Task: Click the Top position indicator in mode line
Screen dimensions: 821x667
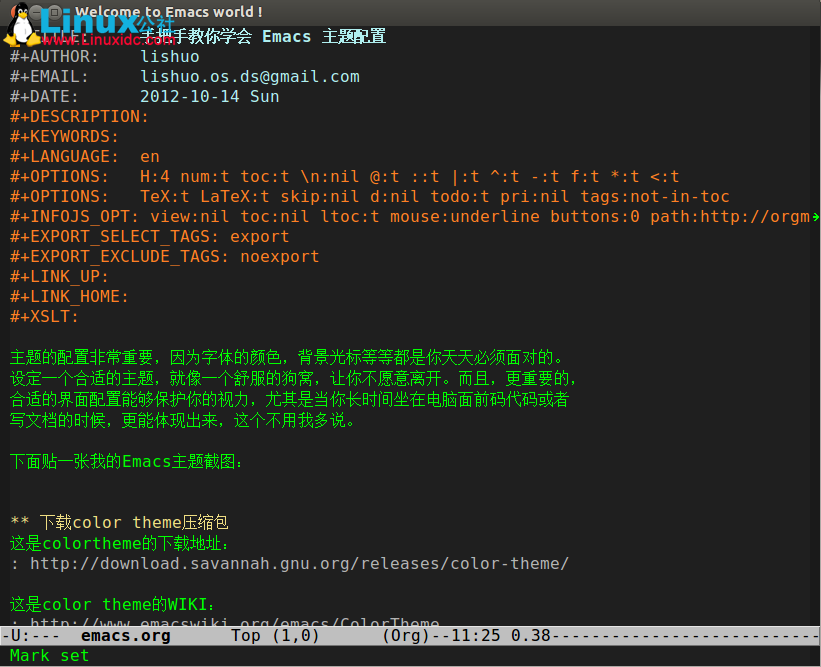Action: point(246,636)
